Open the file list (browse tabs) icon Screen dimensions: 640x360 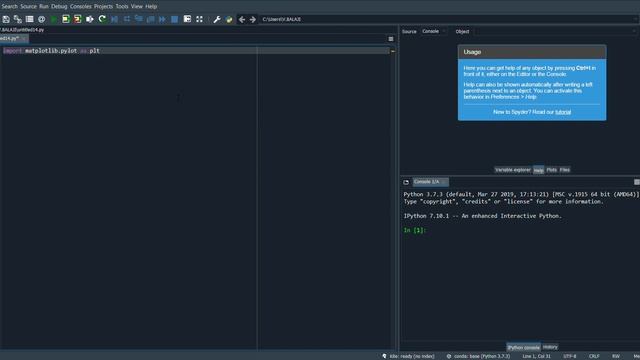29,19
